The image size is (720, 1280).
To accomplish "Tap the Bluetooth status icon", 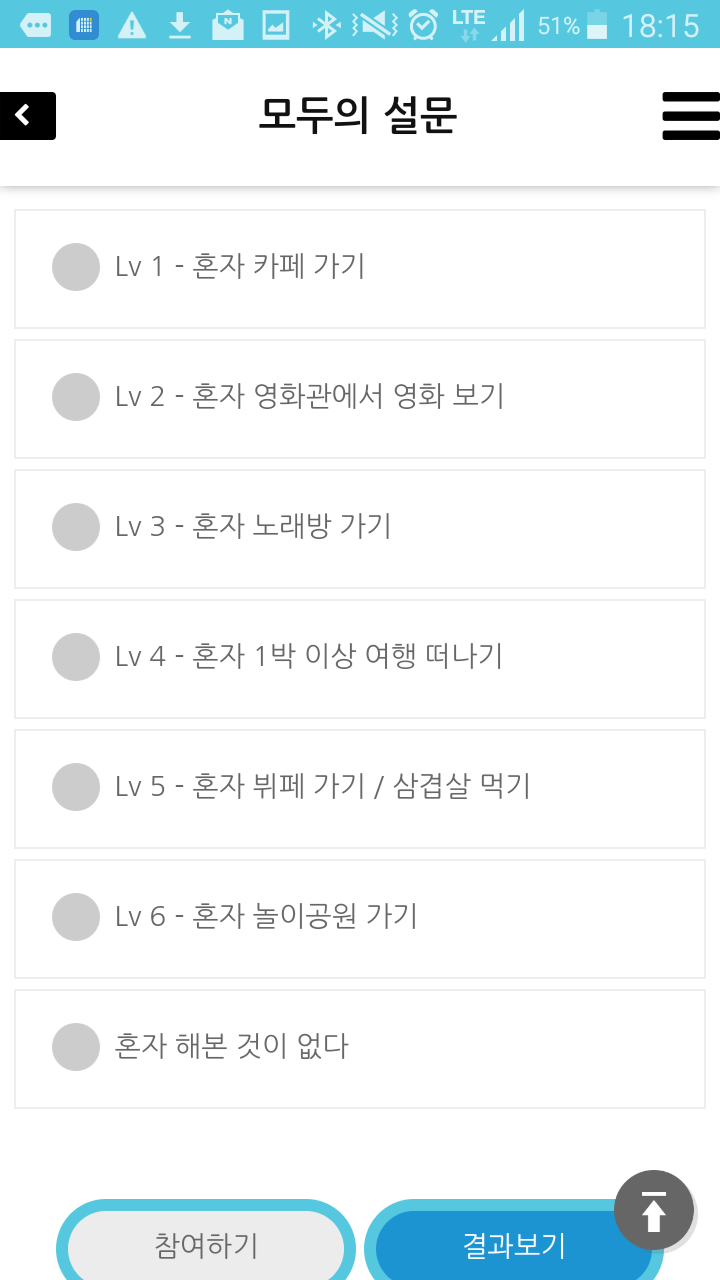I will [326, 25].
